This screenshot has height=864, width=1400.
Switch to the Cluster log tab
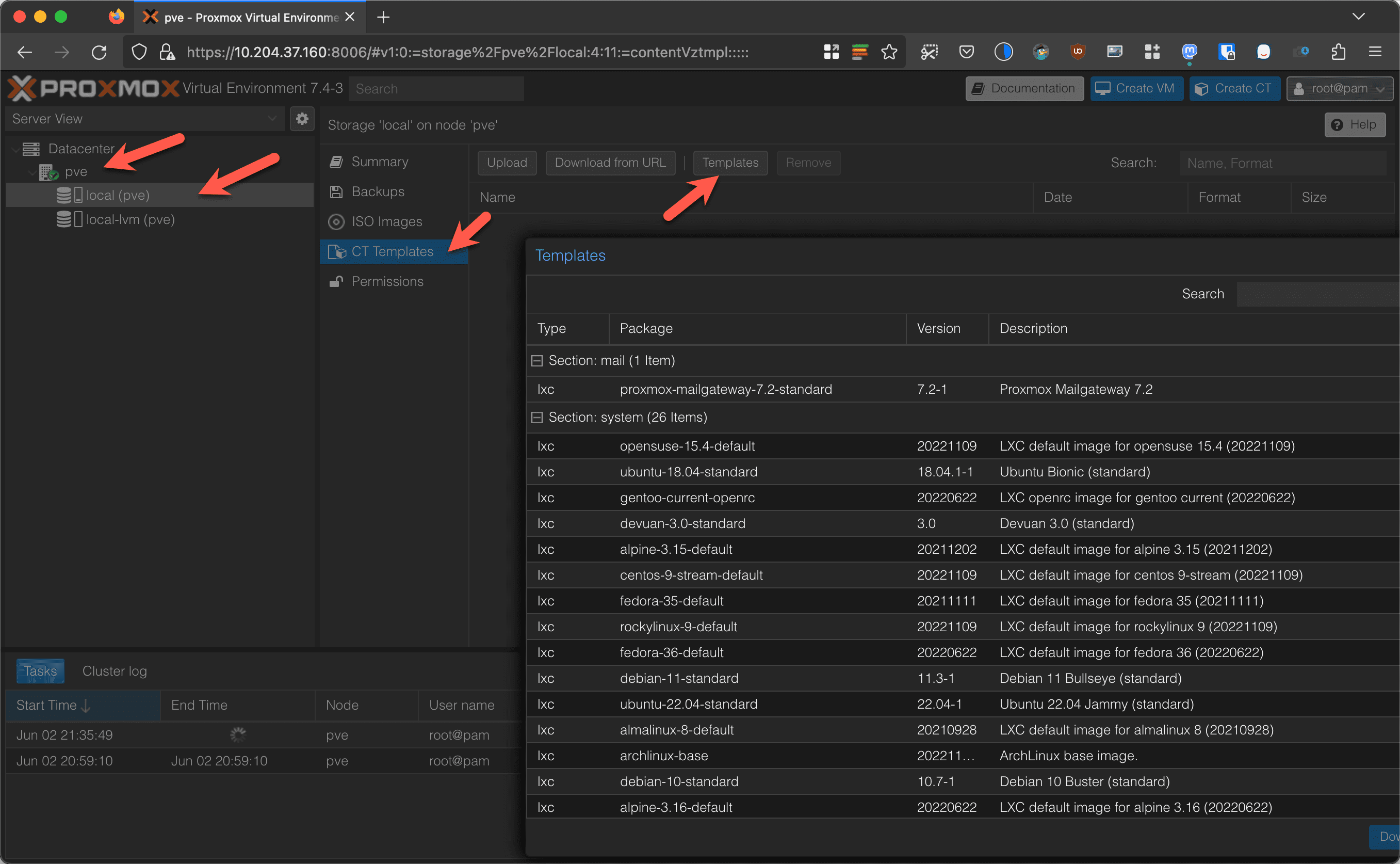coord(115,671)
